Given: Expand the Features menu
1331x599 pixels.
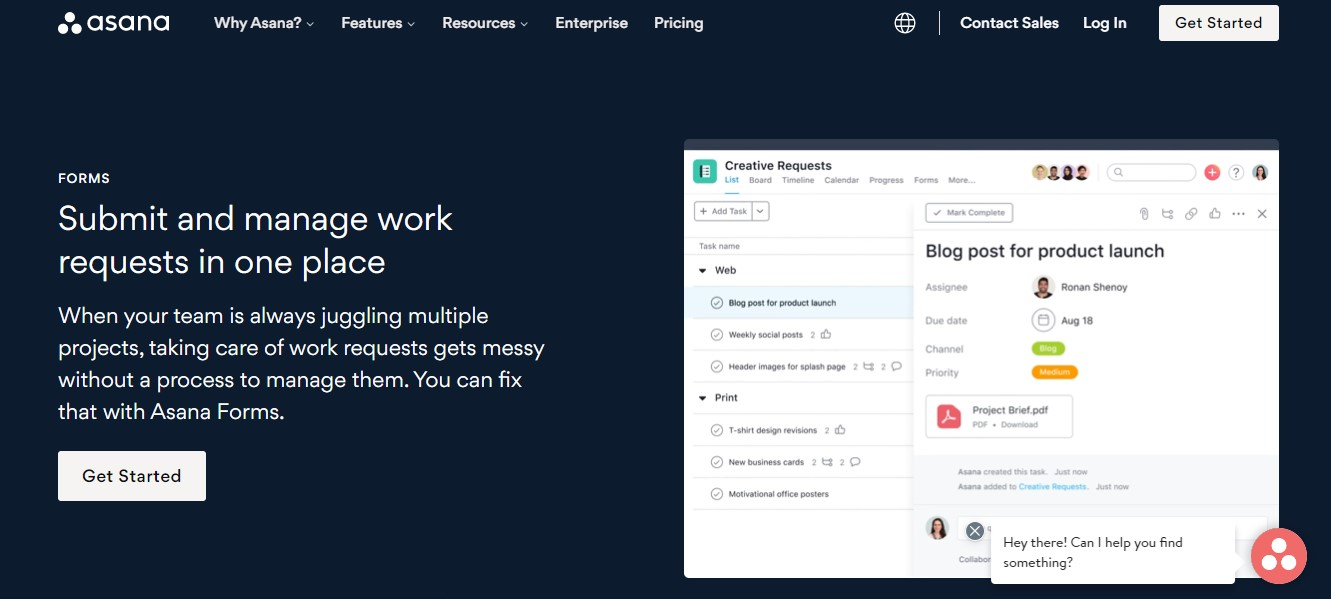Looking at the screenshot, I should coord(379,23).
